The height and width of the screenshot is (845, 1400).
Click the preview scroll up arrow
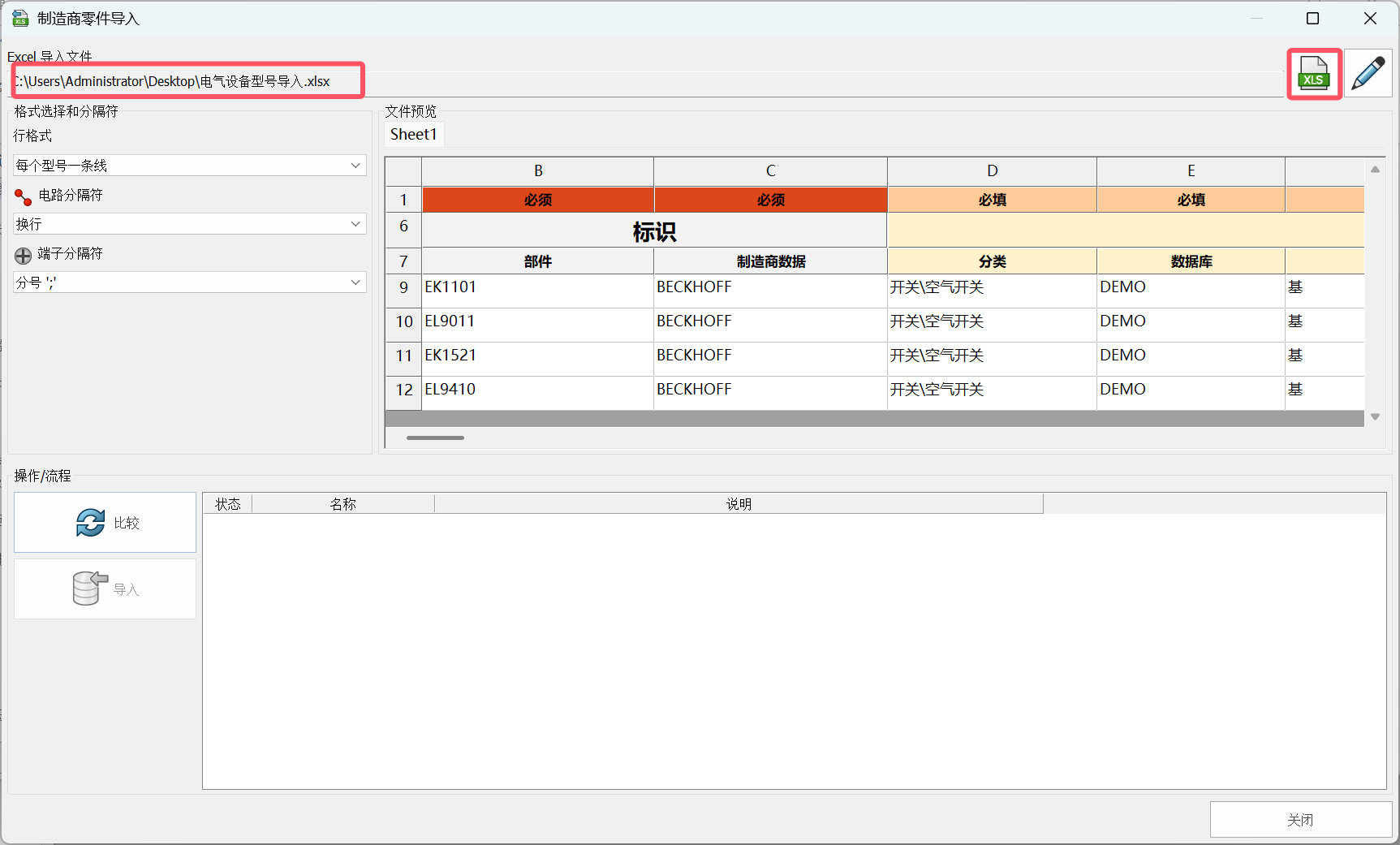(x=1375, y=170)
